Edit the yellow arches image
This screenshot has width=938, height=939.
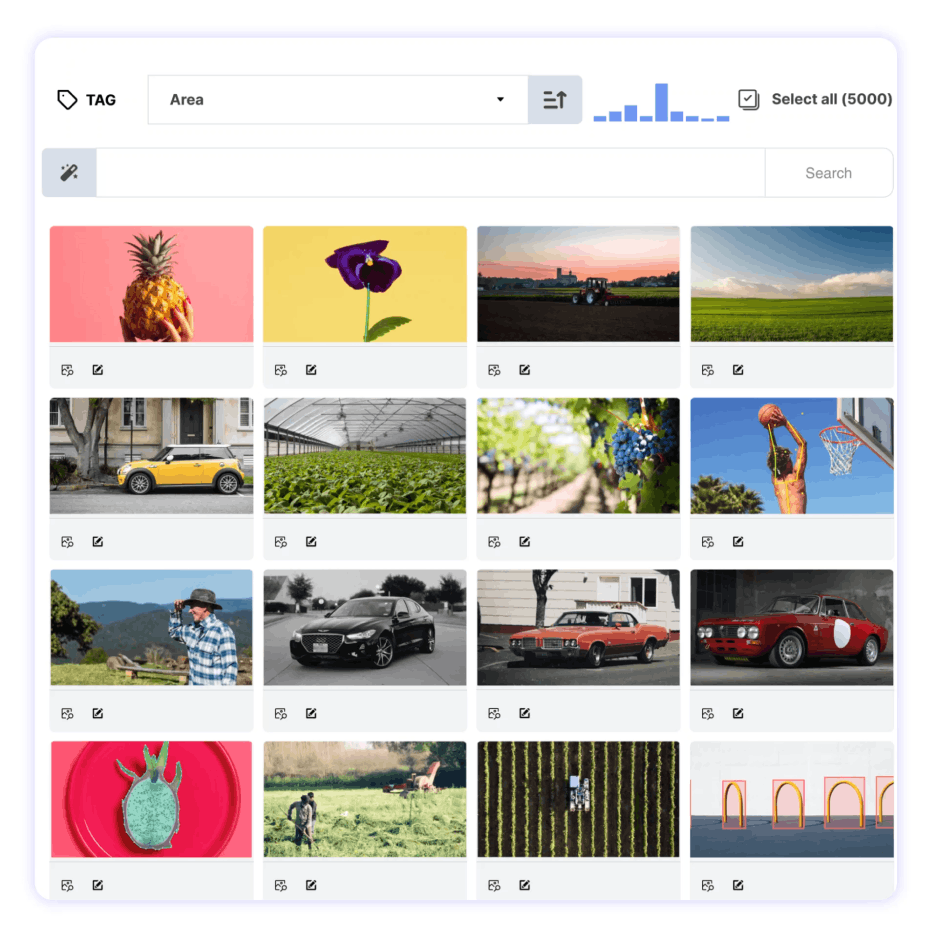(738, 885)
